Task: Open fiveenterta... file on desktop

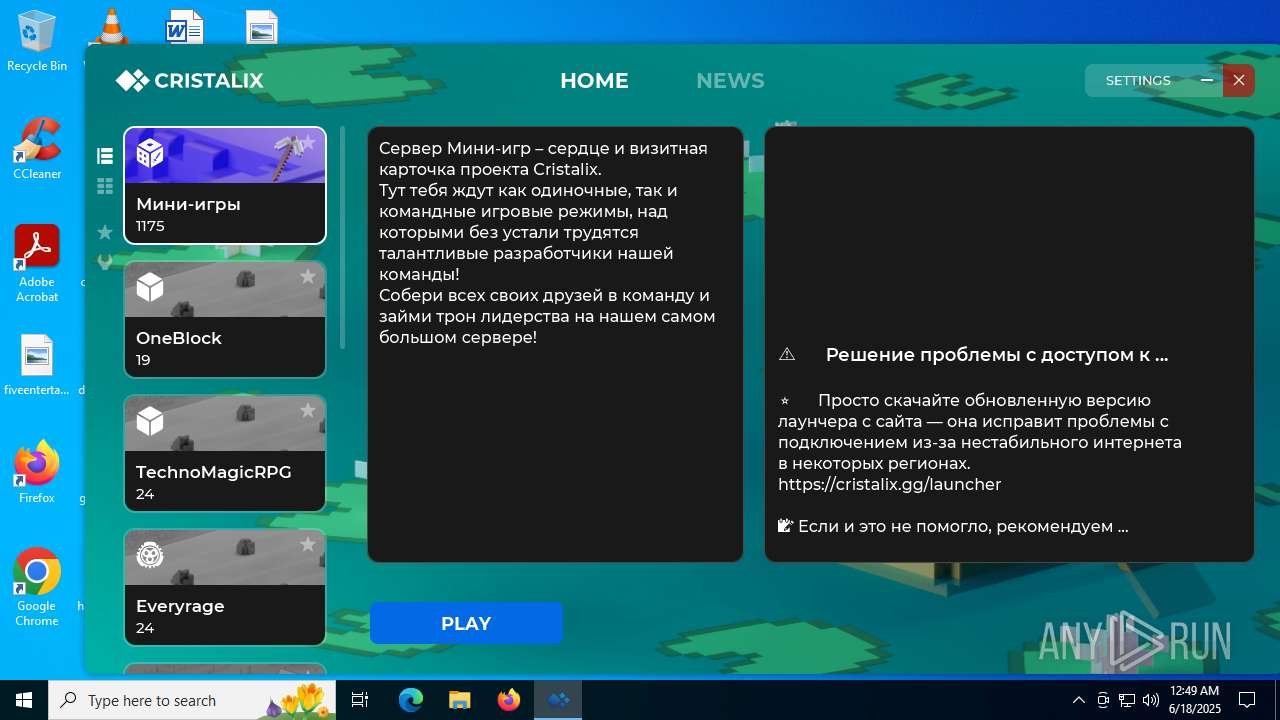Action: pyautogui.click(x=37, y=366)
